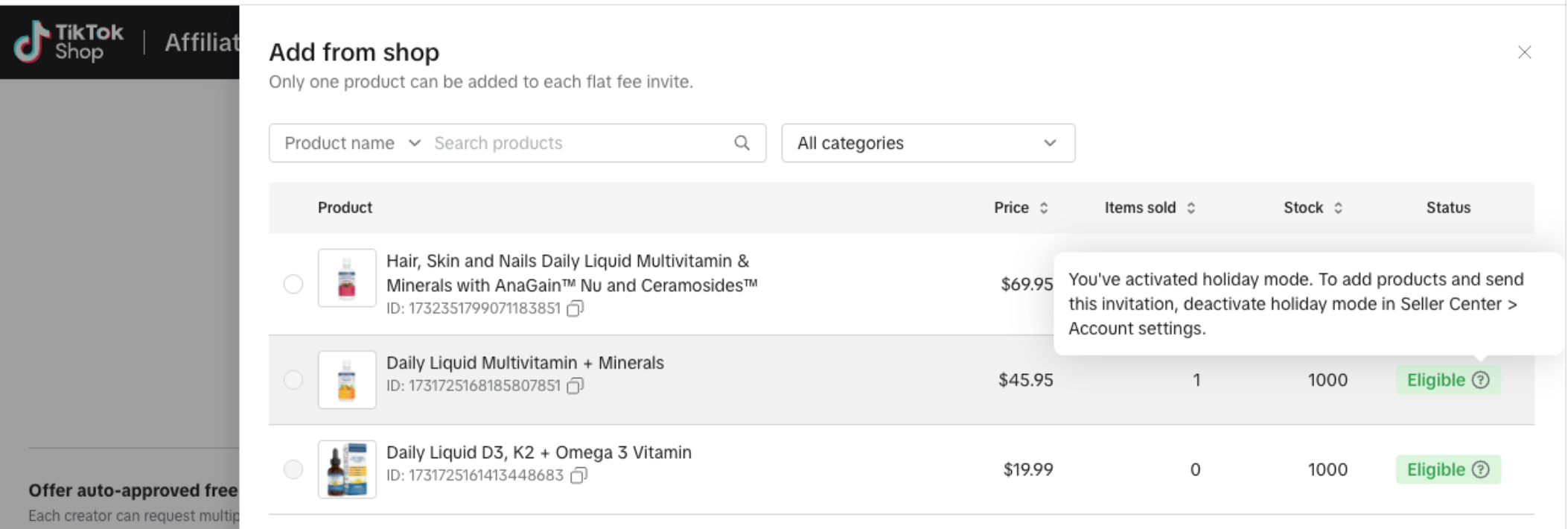Select Daily Liquid D3, K2 + Omega 3 radio
Screen dimensions: 1568x529
tap(293, 469)
